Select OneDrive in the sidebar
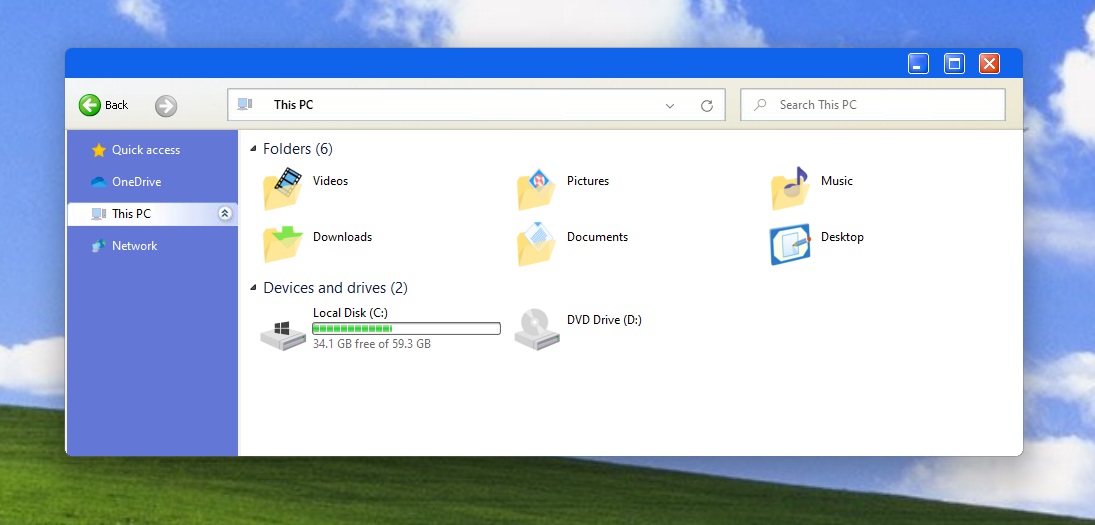The width and height of the screenshot is (1095, 525). click(136, 182)
